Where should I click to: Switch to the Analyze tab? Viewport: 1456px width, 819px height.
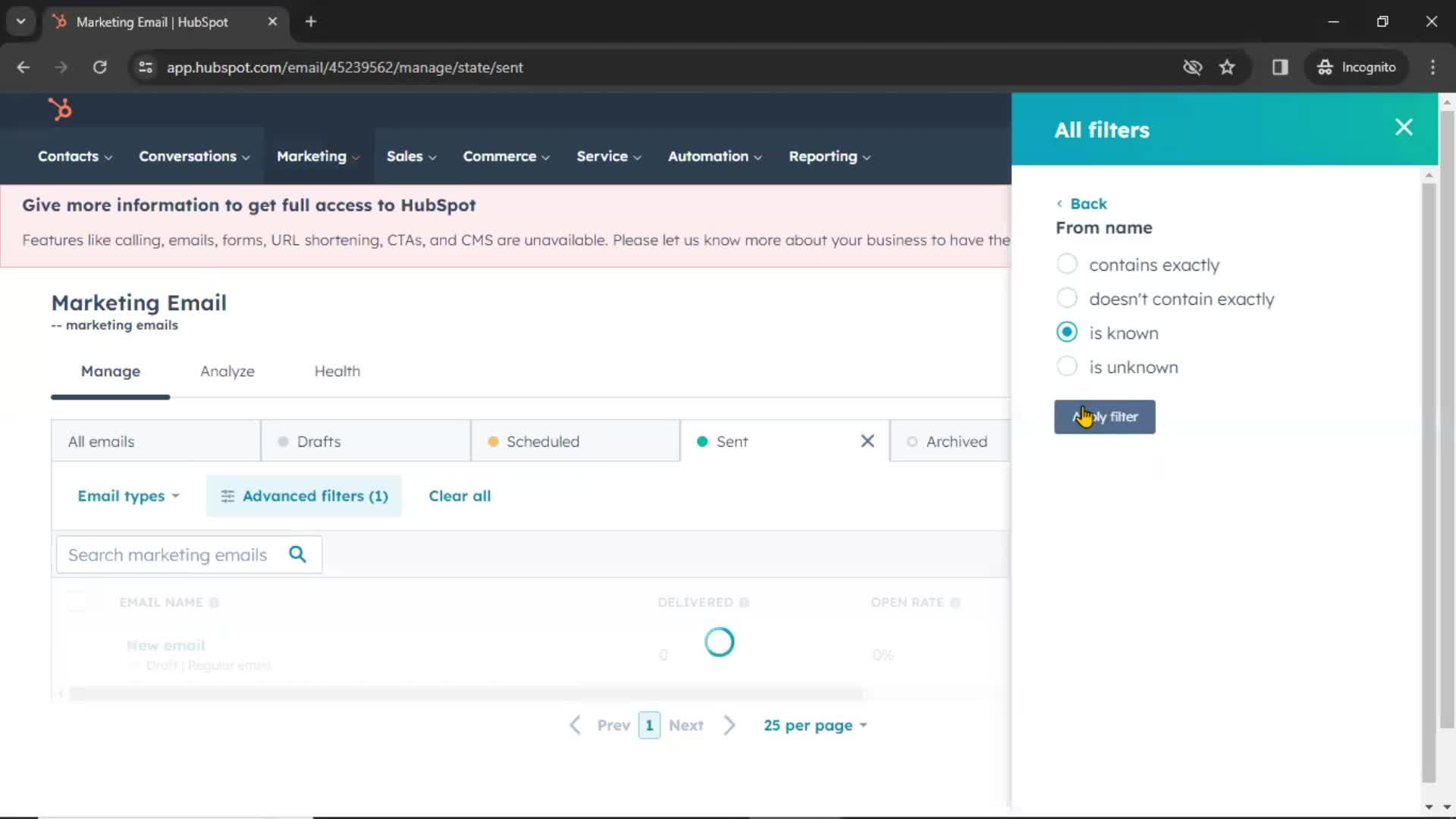pos(227,371)
